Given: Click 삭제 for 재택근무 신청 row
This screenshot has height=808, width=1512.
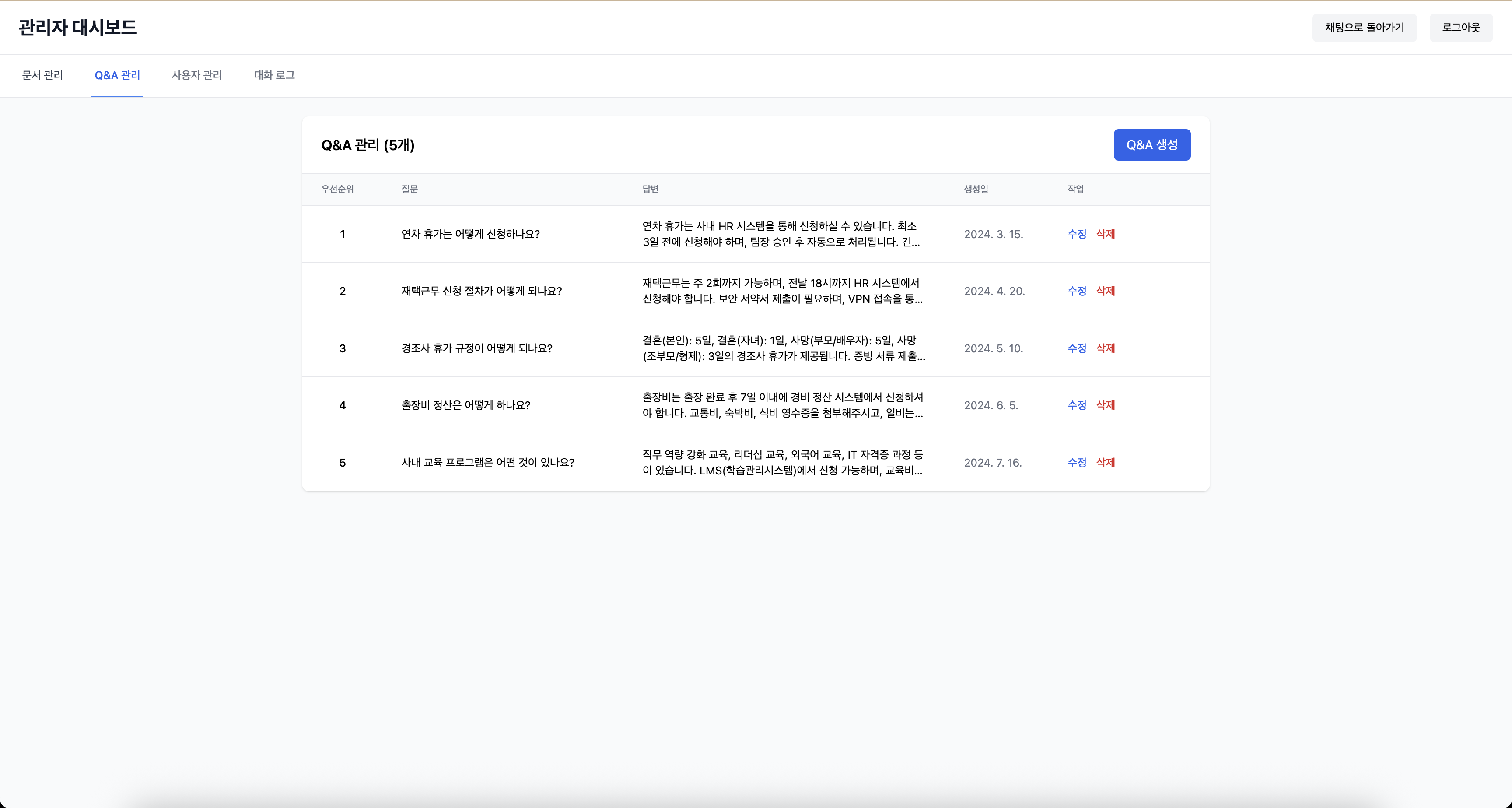Looking at the screenshot, I should (1105, 291).
